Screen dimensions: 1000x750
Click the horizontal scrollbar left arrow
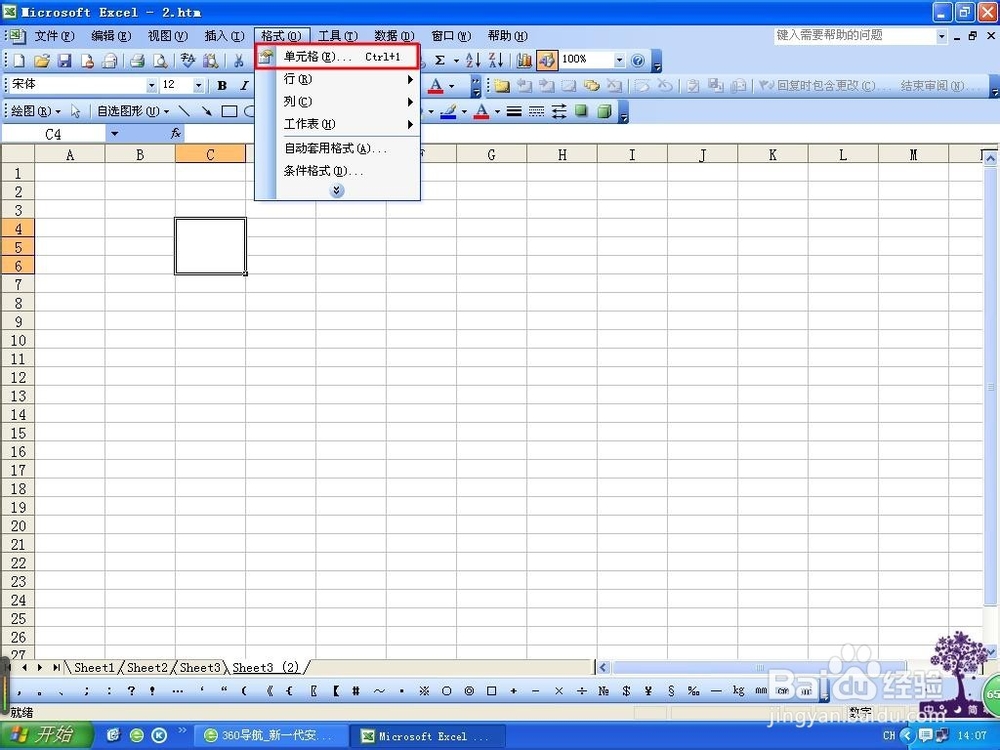pyautogui.click(x=603, y=668)
